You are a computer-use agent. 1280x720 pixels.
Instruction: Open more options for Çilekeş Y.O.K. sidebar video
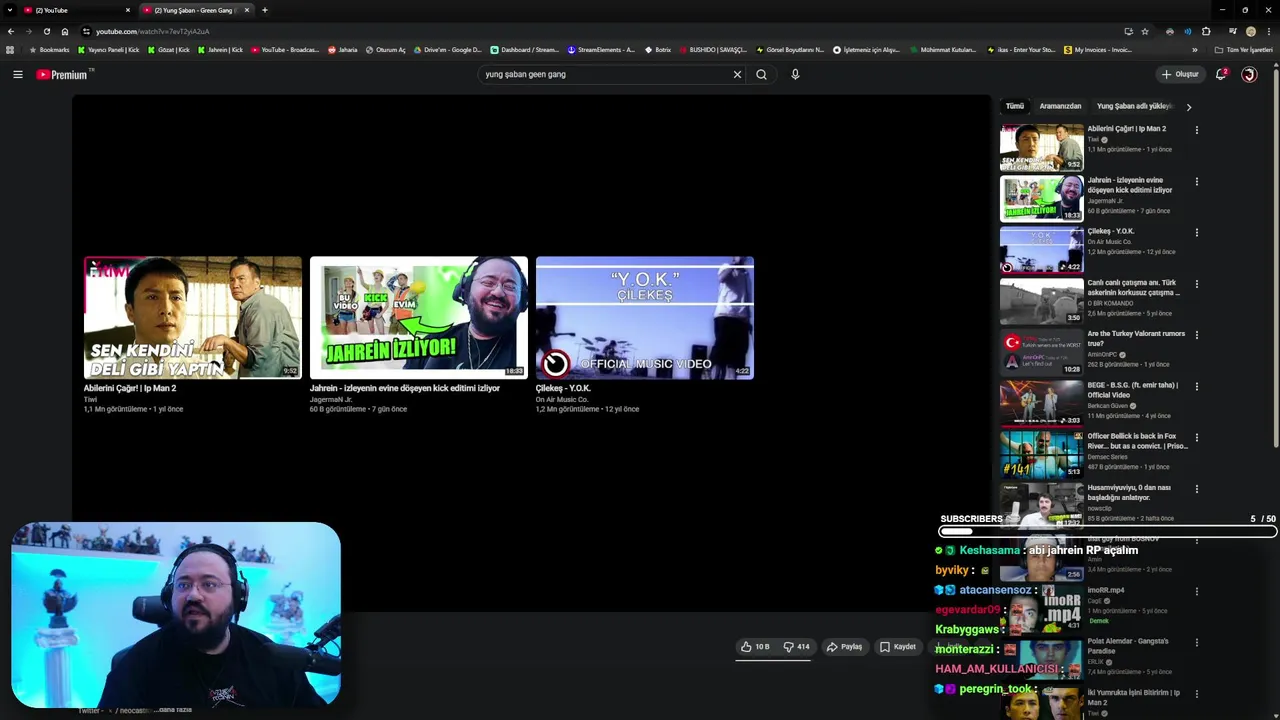click(x=1196, y=233)
